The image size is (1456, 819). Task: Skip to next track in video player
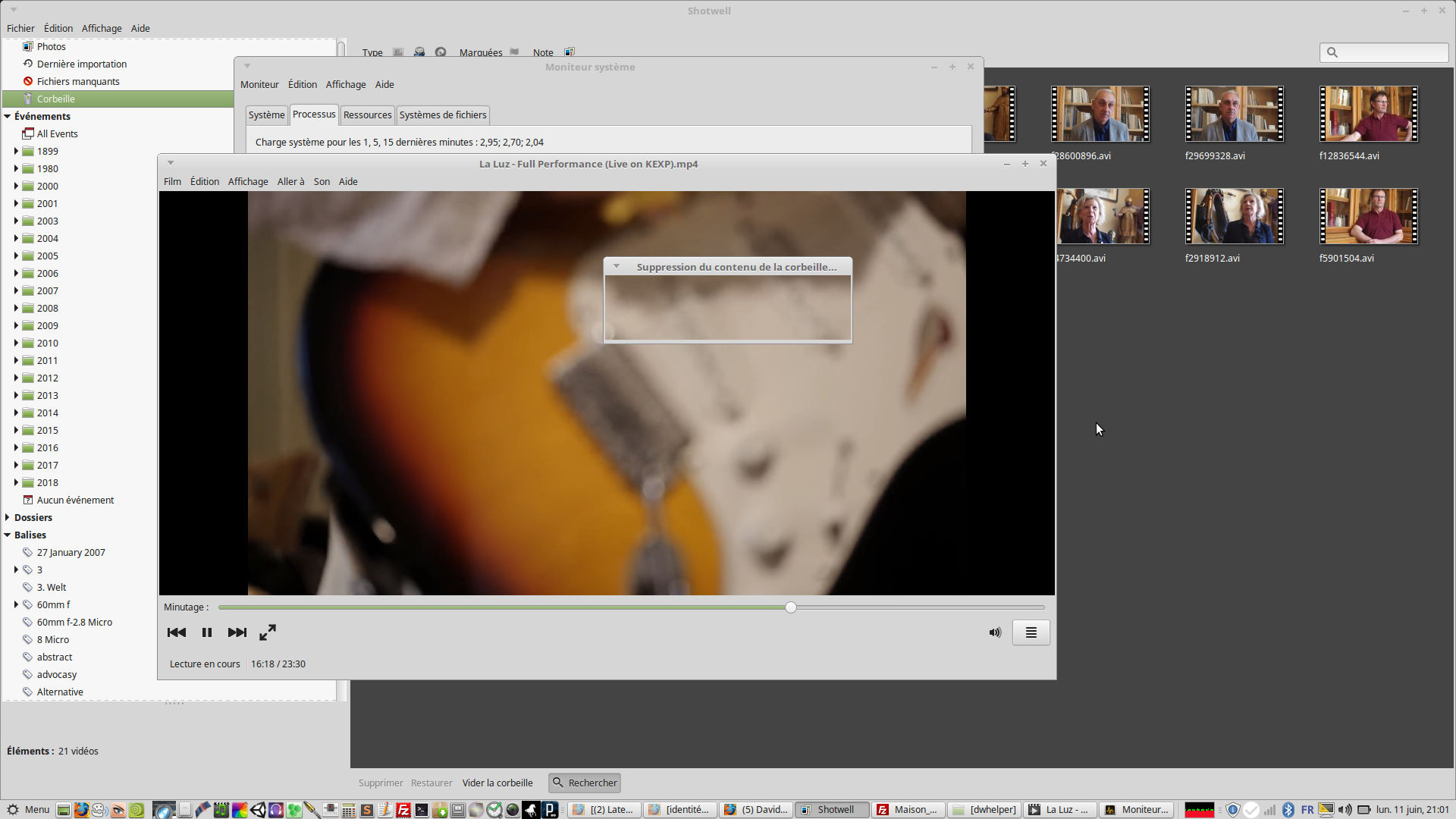click(x=237, y=632)
